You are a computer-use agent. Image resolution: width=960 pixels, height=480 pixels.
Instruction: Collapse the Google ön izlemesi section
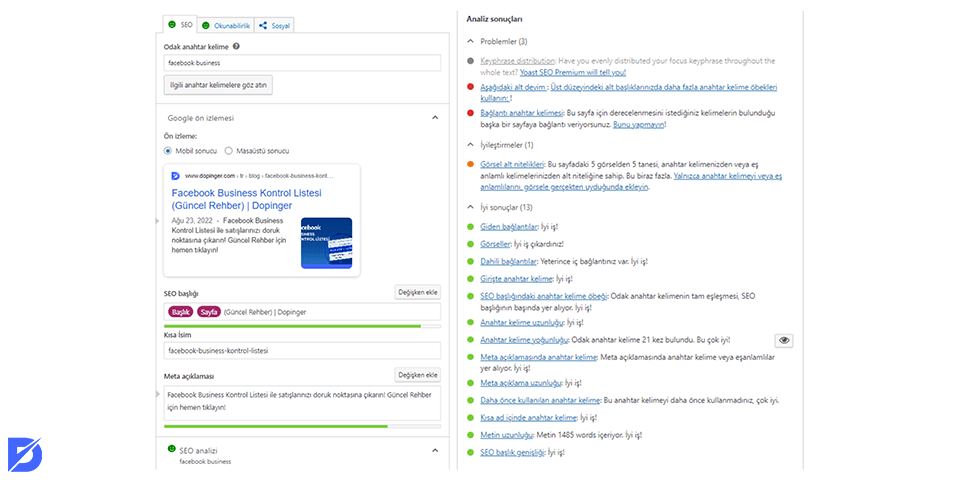435,118
